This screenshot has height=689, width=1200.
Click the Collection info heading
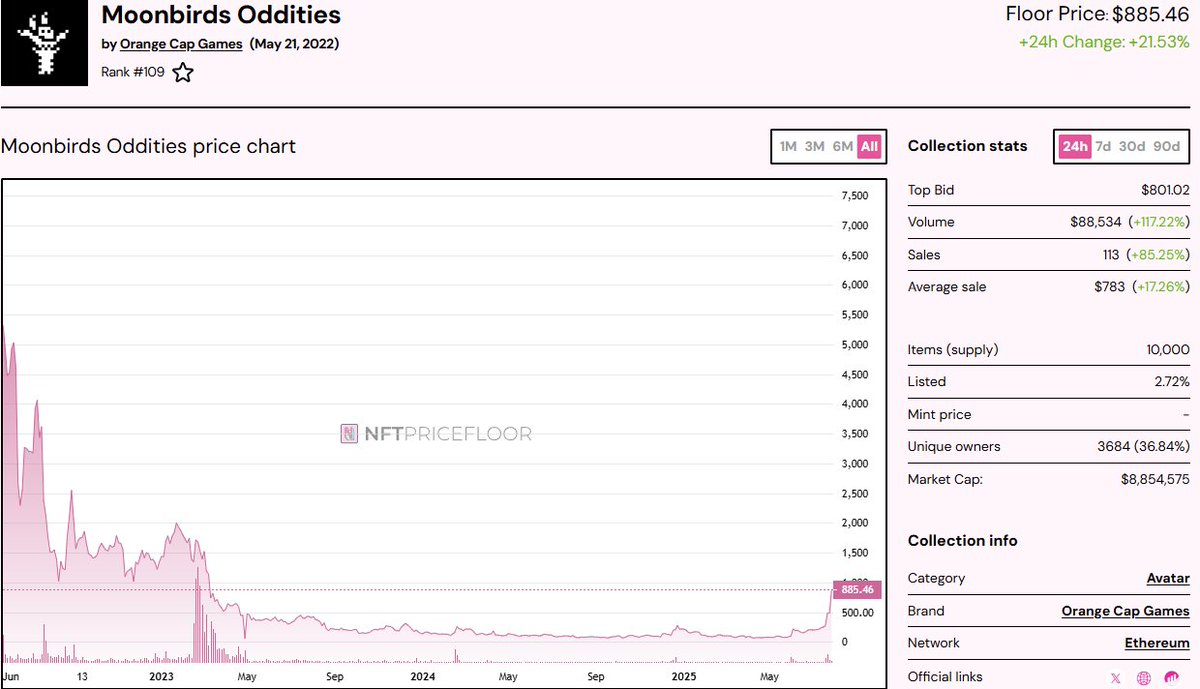[962, 540]
